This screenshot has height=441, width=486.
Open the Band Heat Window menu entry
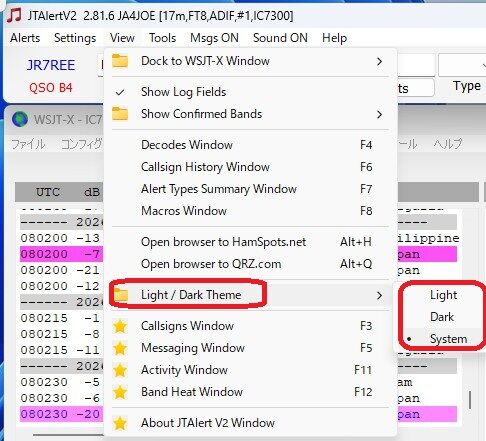coord(250,392)
